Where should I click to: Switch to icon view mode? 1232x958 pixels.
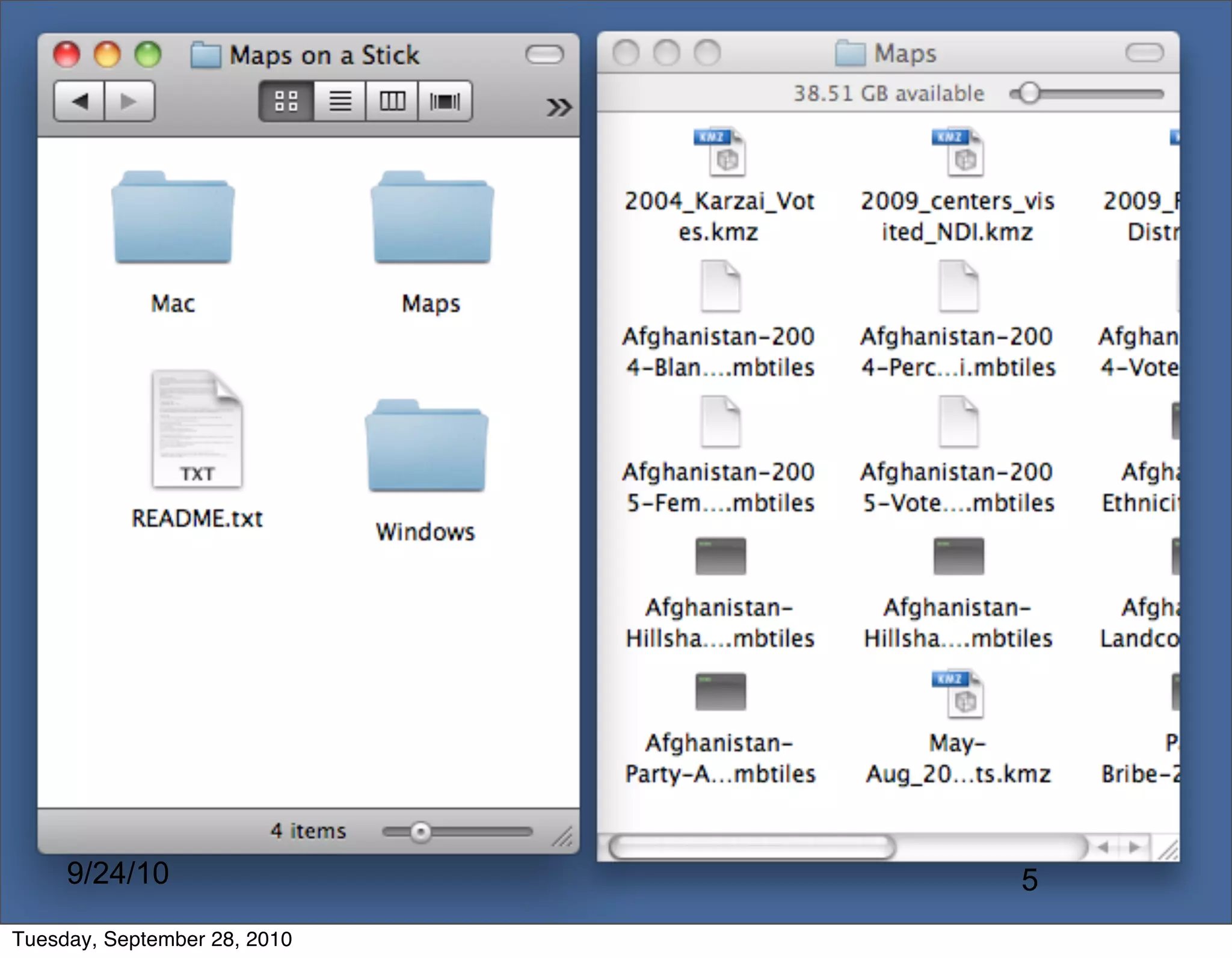coord(286,102)
